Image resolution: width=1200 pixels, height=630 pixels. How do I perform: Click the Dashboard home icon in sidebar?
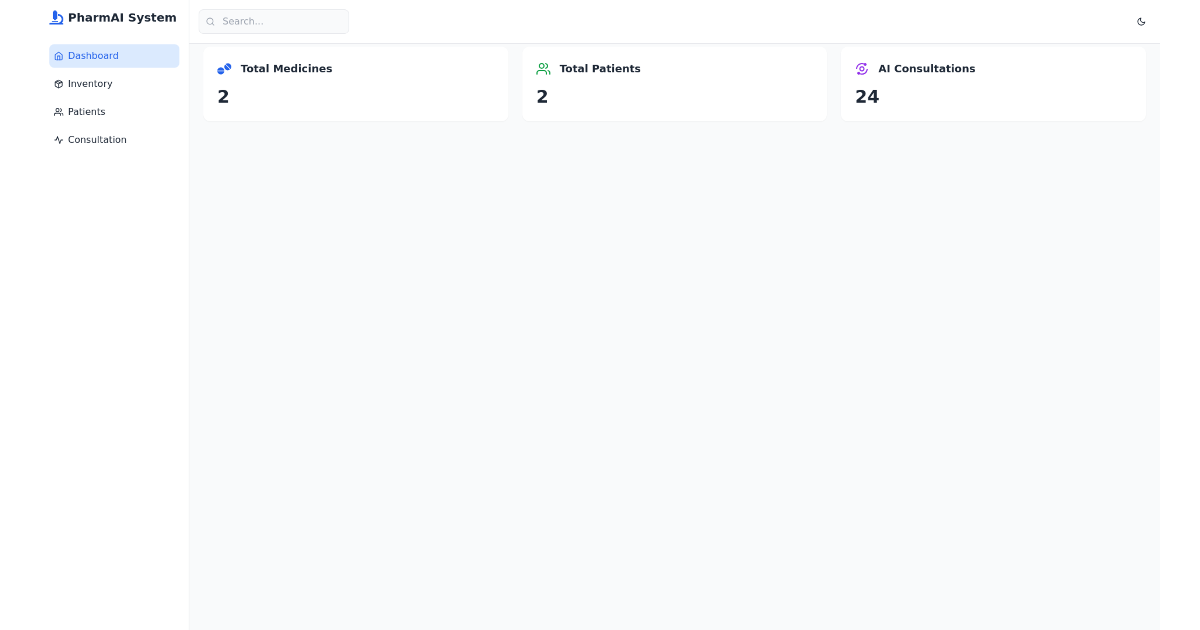pos(59,56)
